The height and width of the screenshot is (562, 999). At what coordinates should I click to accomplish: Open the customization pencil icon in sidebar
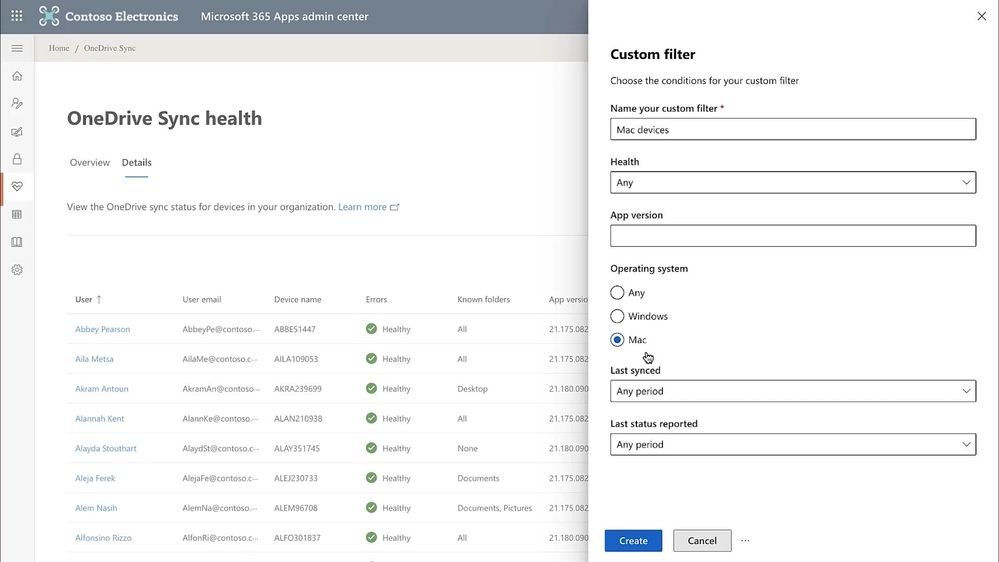[x=17, y=132]
